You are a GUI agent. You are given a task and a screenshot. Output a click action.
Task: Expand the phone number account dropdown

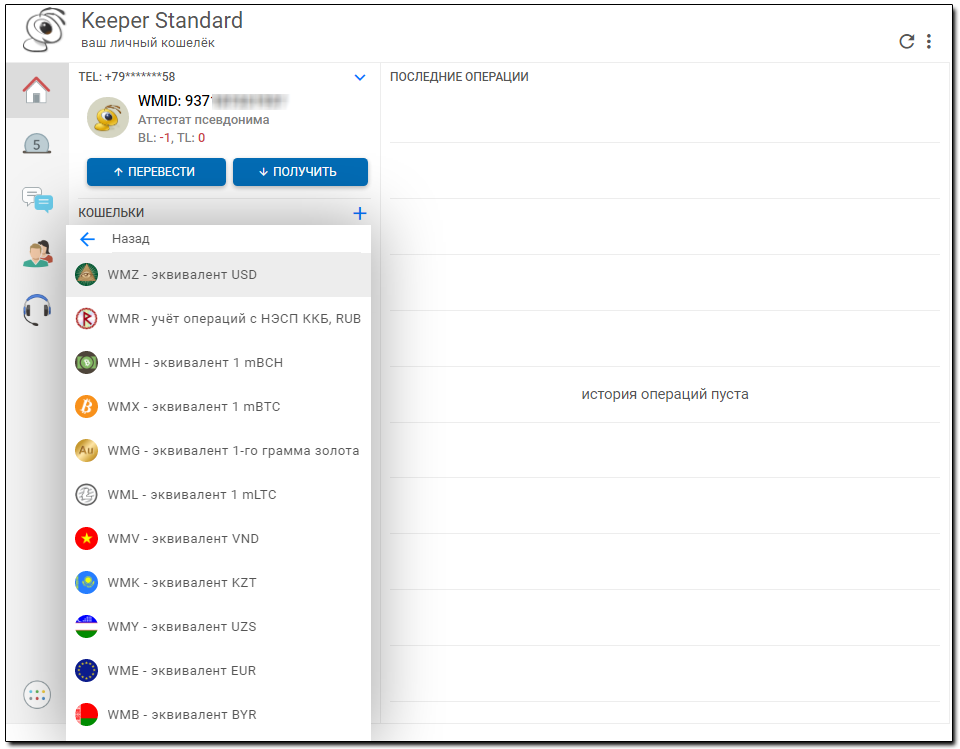[x=360, y=77]
